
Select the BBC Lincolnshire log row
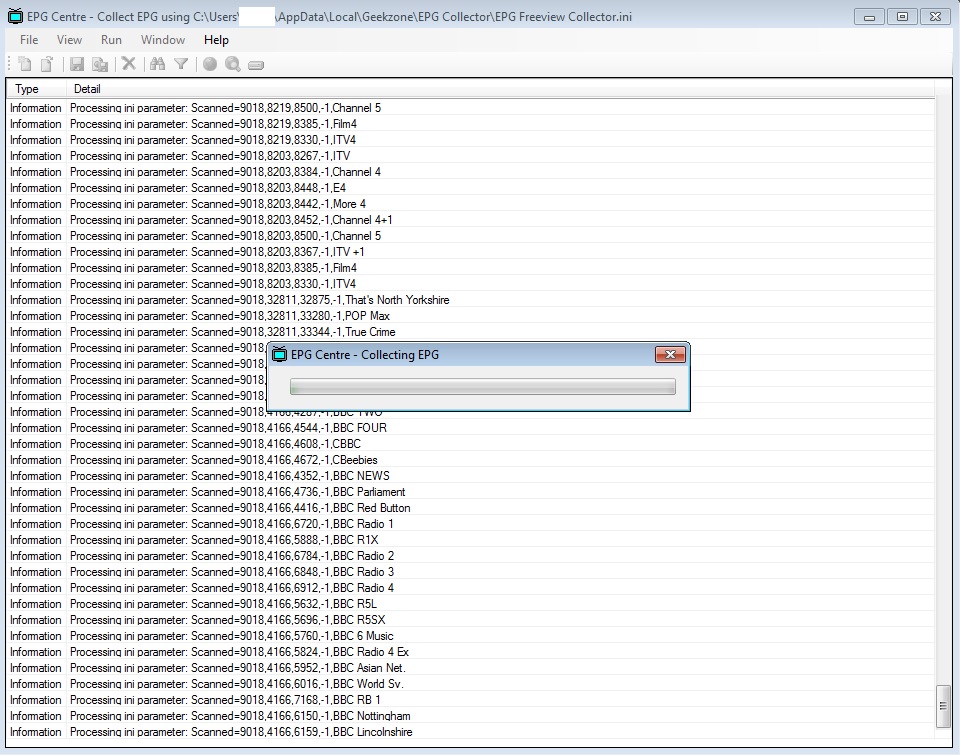pos(300,732)
